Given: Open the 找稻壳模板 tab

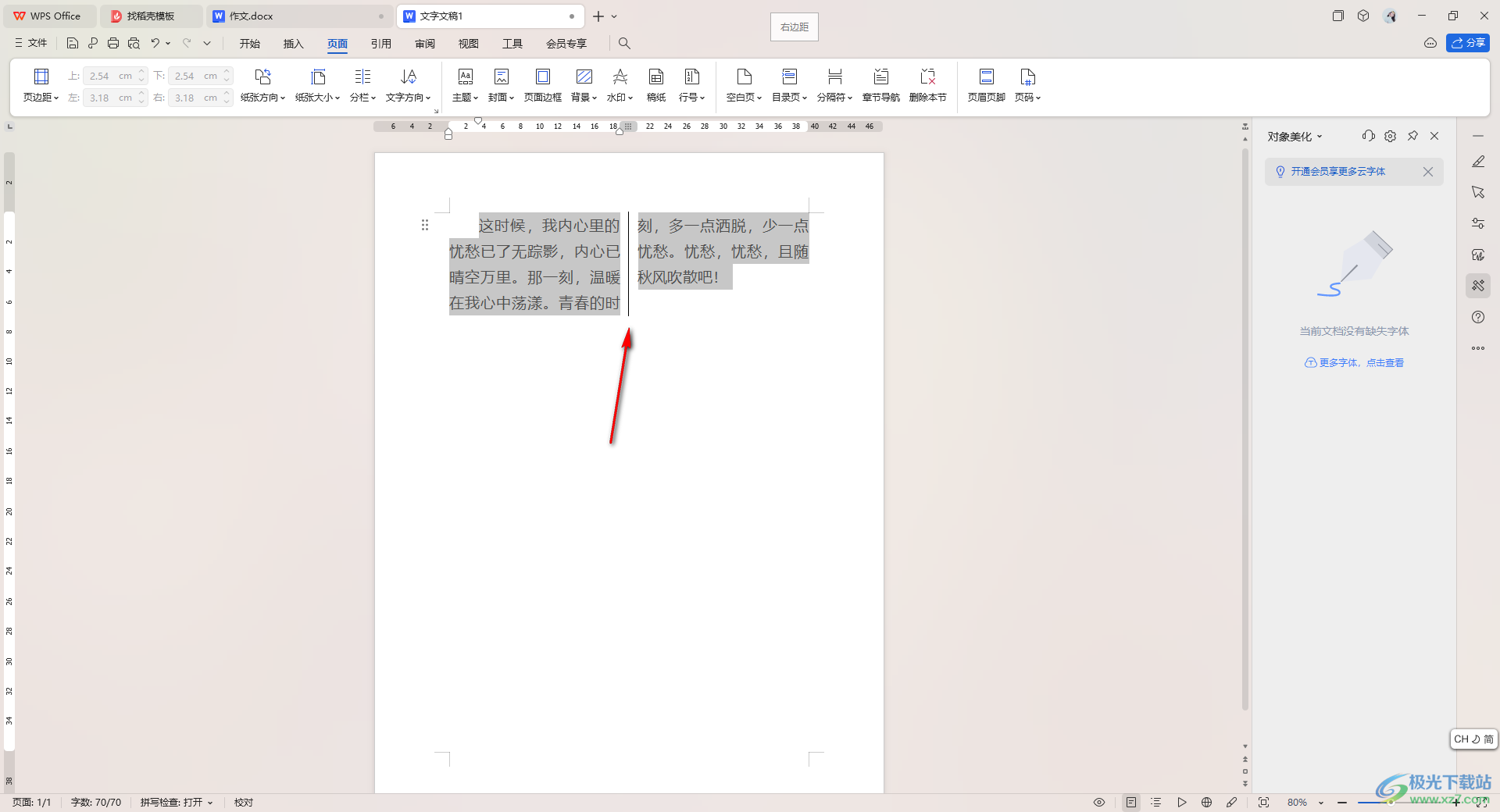Looking at the screenshot, I should click(151, 16).
